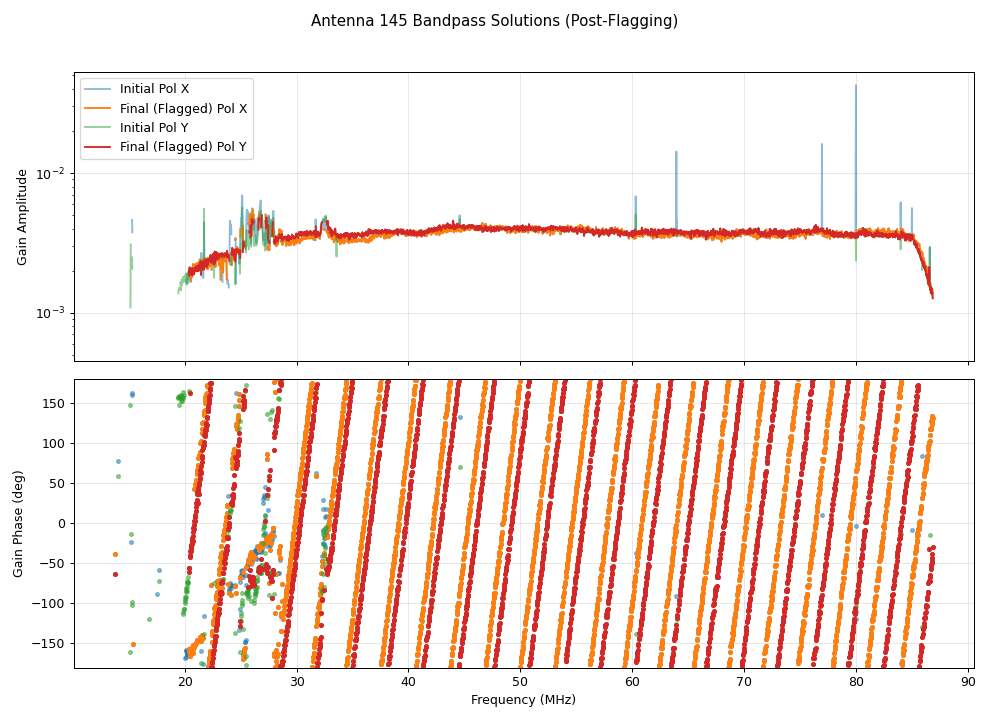The height and width of the screenshot is (720, 990).
Task: Click the green Initial Pol Y legend line
Action: tap(100, 128)
